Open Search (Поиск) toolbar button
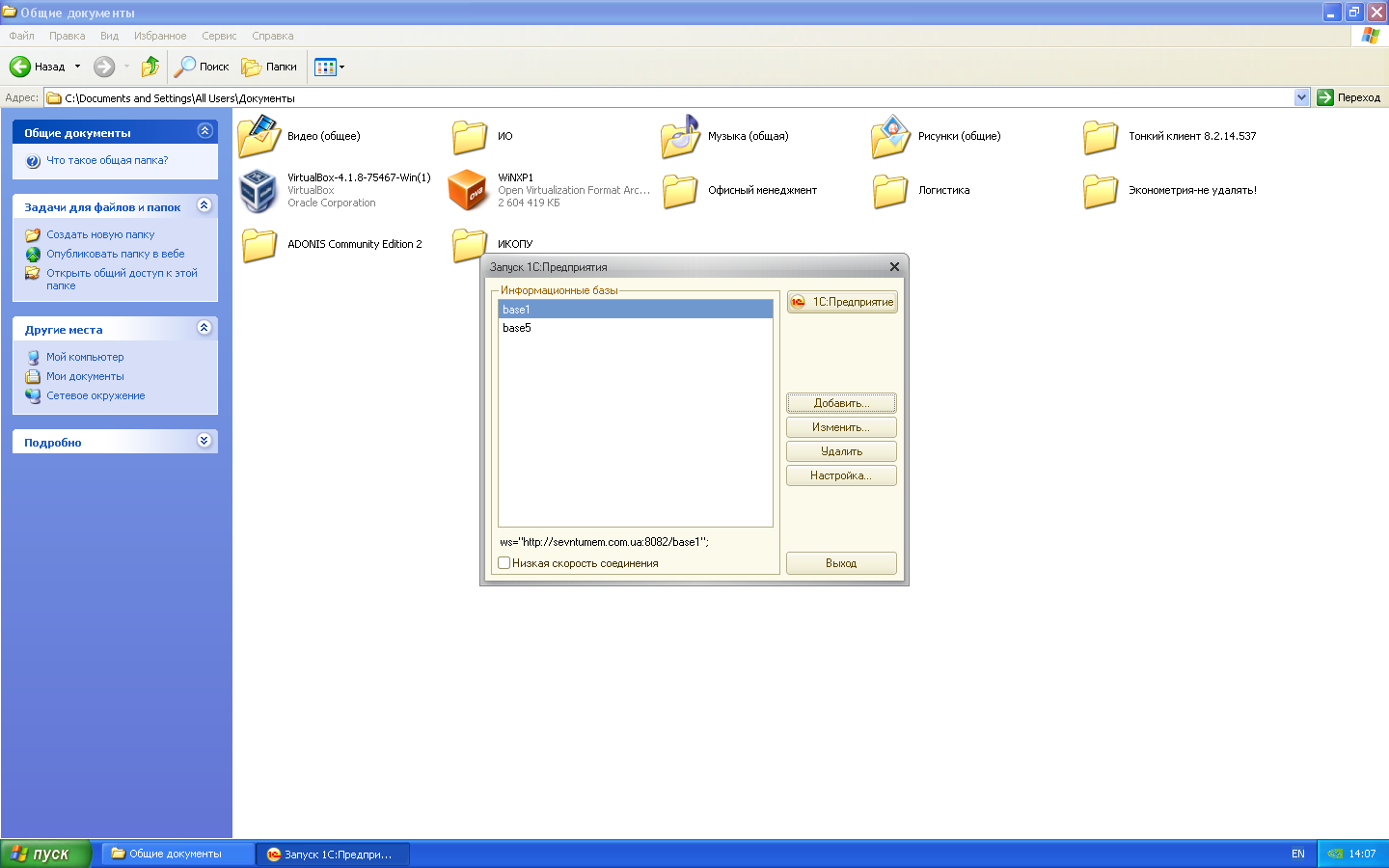 click(x=202, y=67)
